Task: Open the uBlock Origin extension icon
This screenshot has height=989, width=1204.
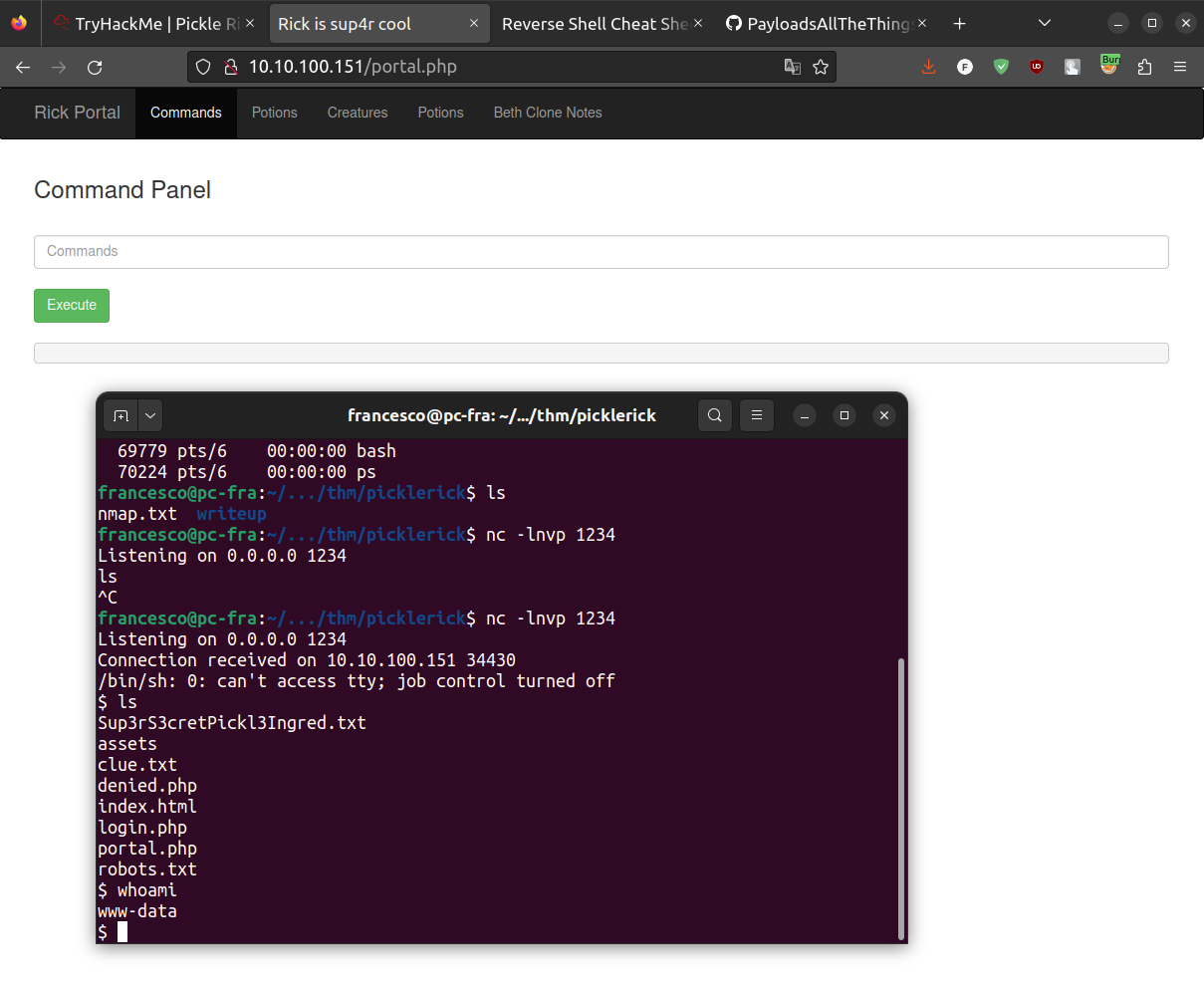Action: click(x=1037, y=67)
